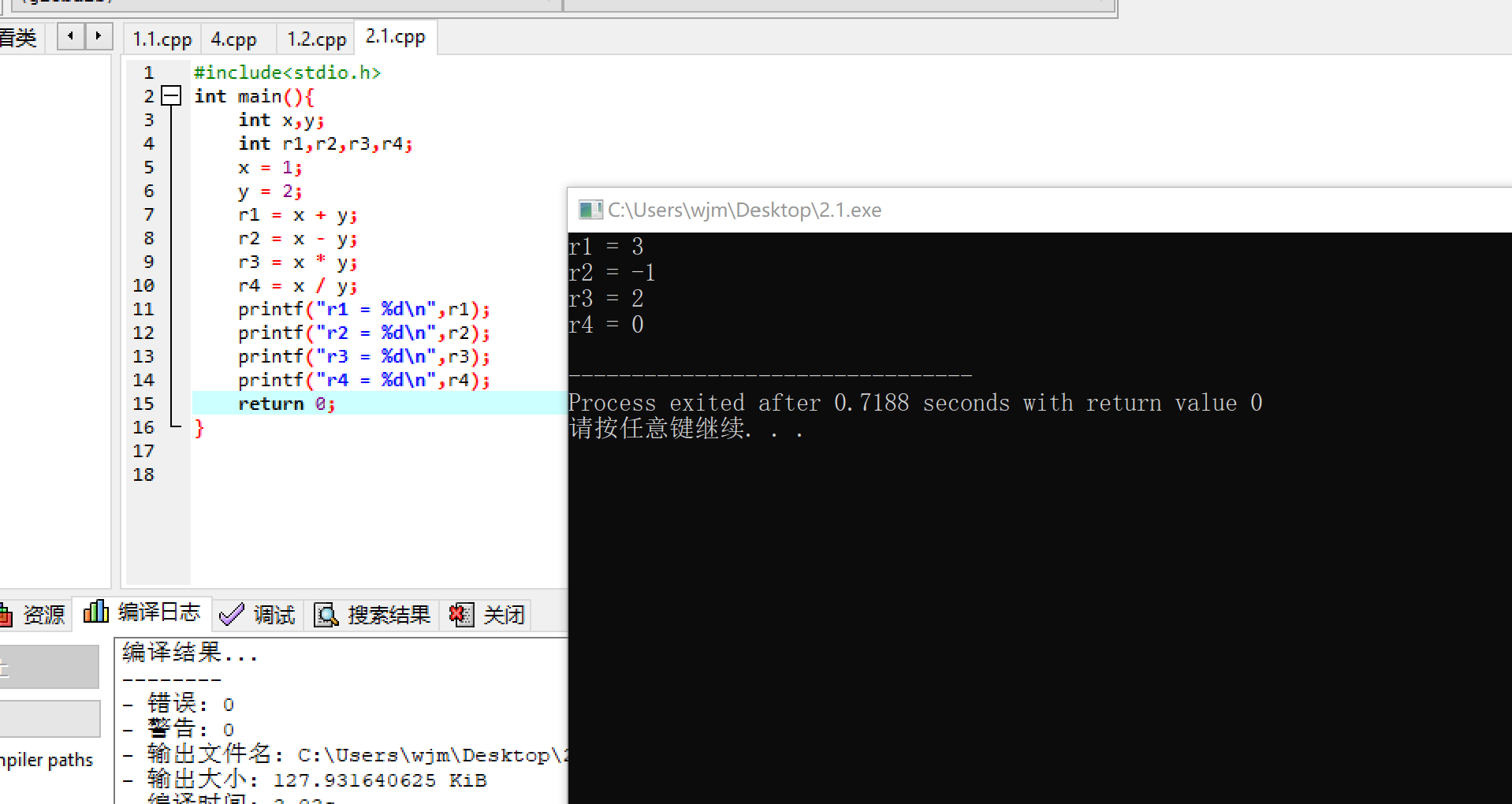Open the 4.cpp editor tab

coord(234,39)
